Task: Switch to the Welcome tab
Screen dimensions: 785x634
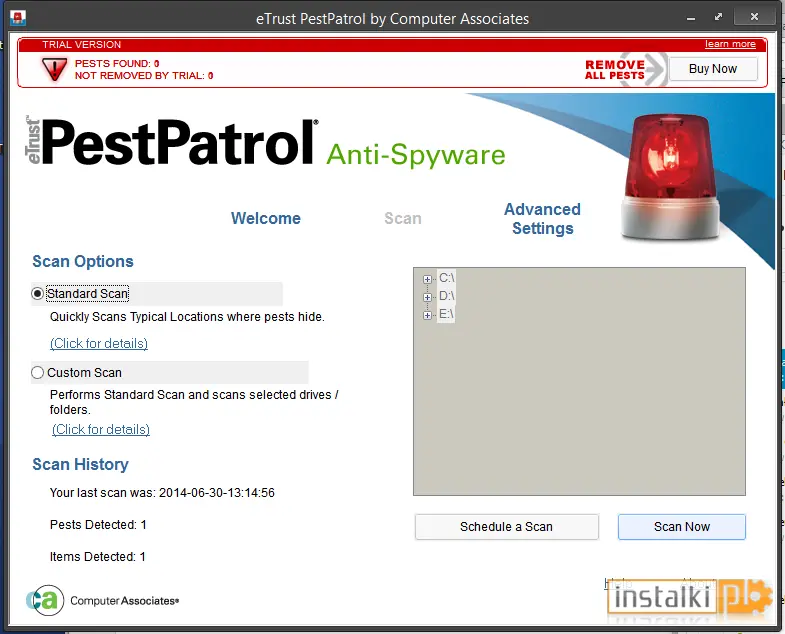Action: (x=266, y=218)
